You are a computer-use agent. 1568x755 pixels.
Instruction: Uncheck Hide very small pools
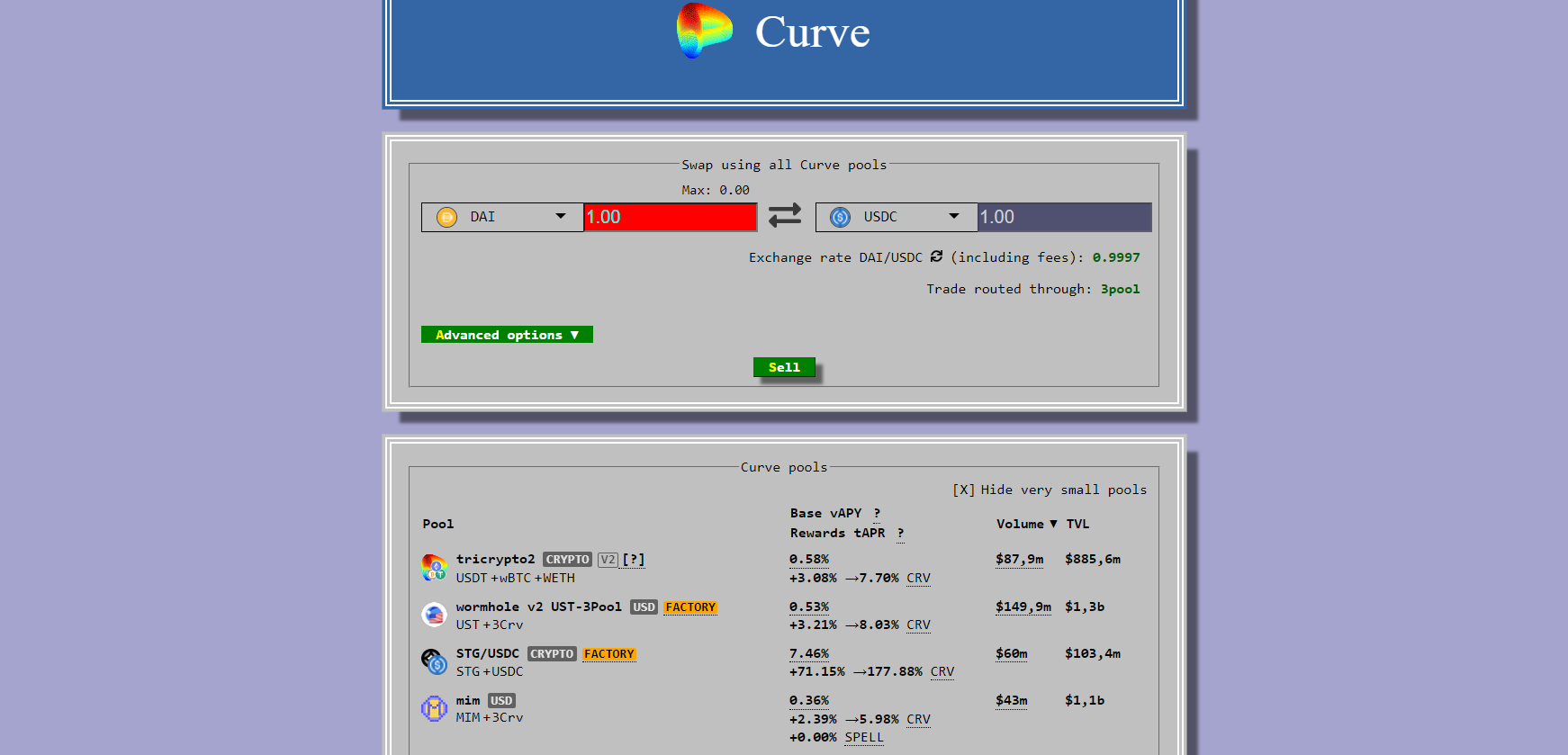[963, 490]
